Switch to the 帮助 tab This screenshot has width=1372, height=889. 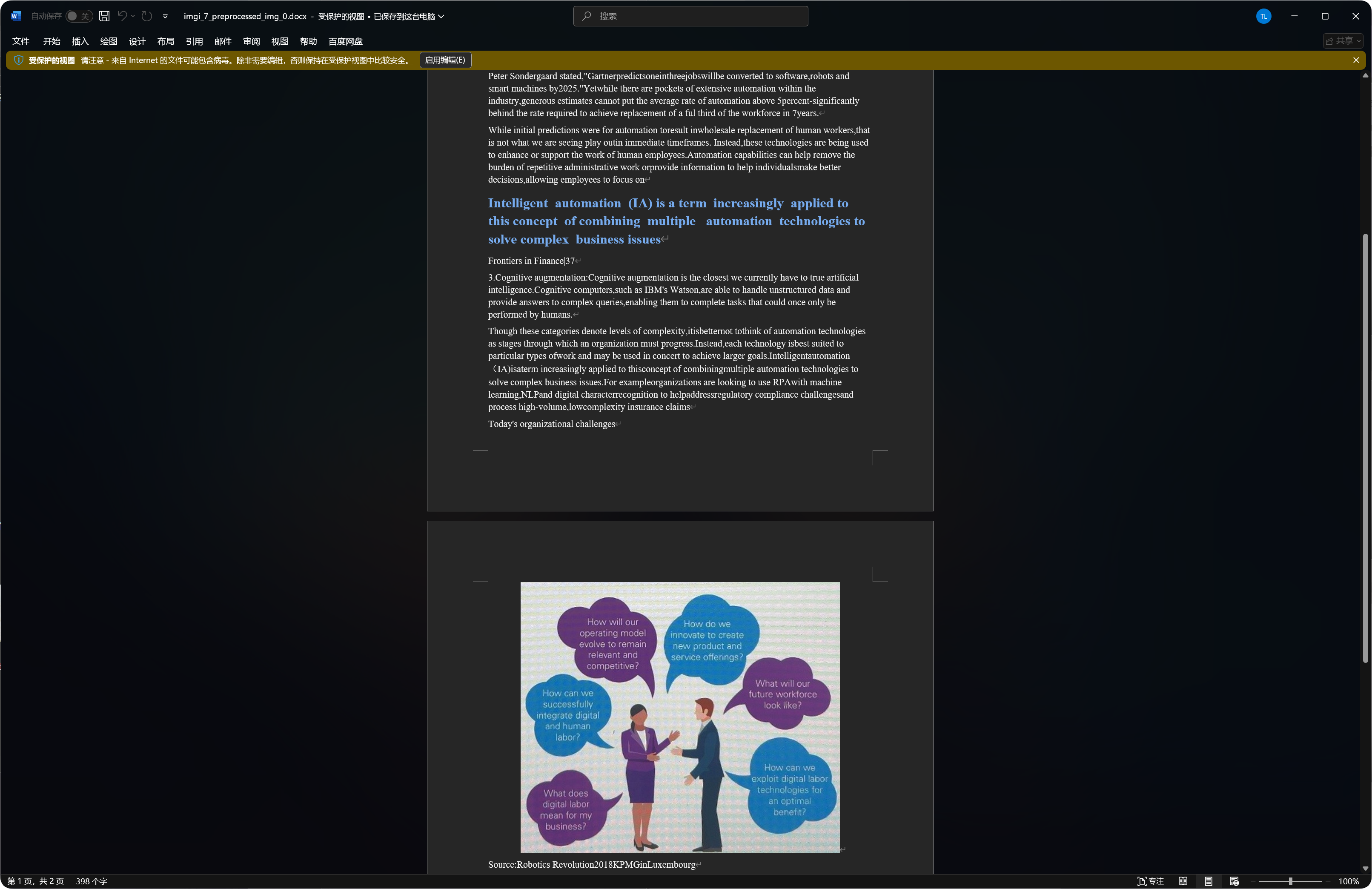pyautogui.click(x=308, y=41)
